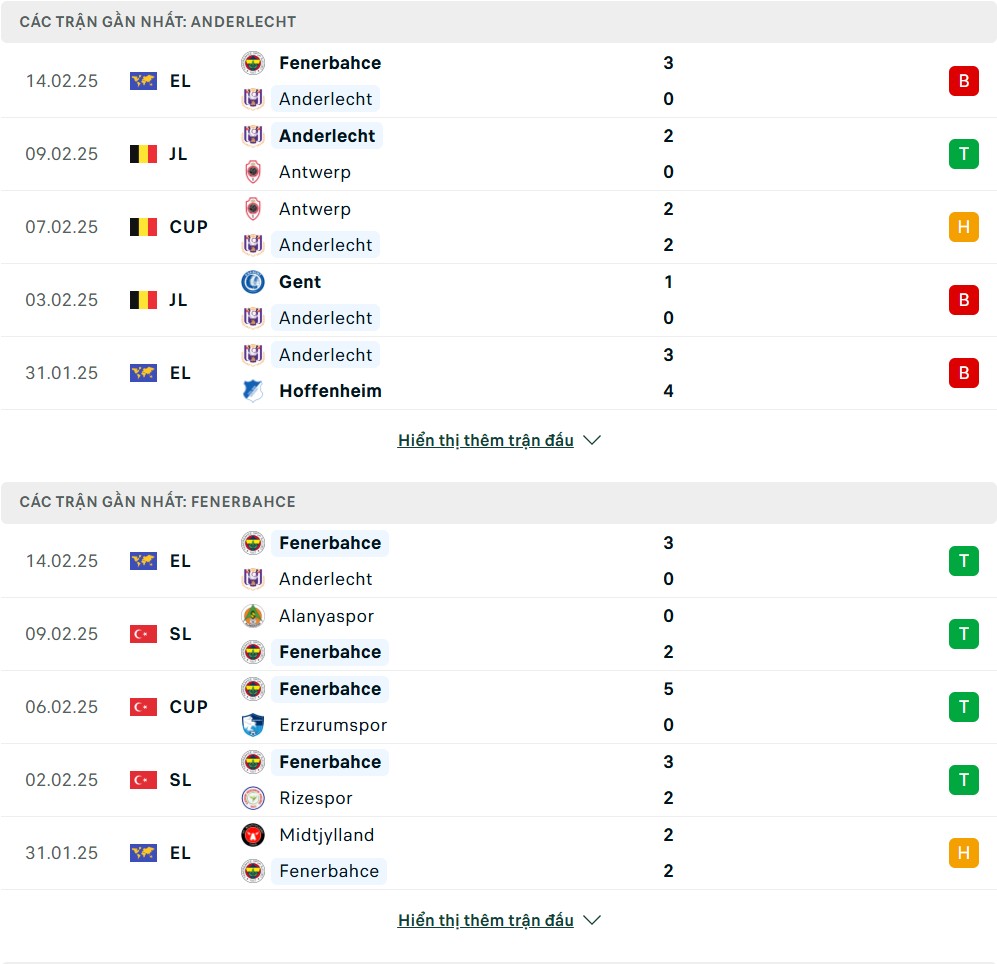Open the Hoffenheim team link

(x=330, y=391)
